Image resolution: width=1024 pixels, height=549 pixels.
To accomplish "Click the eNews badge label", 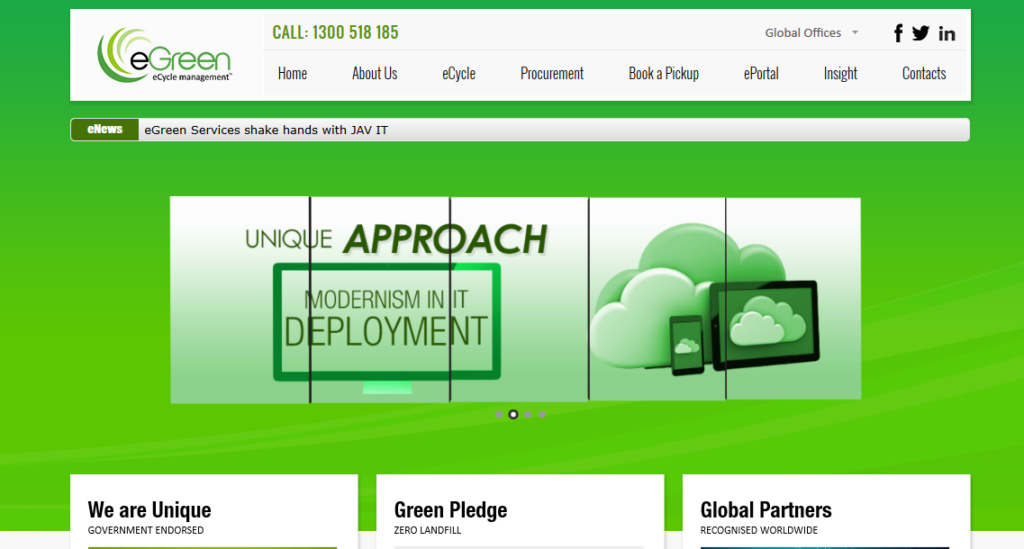I will pos(105,130).
